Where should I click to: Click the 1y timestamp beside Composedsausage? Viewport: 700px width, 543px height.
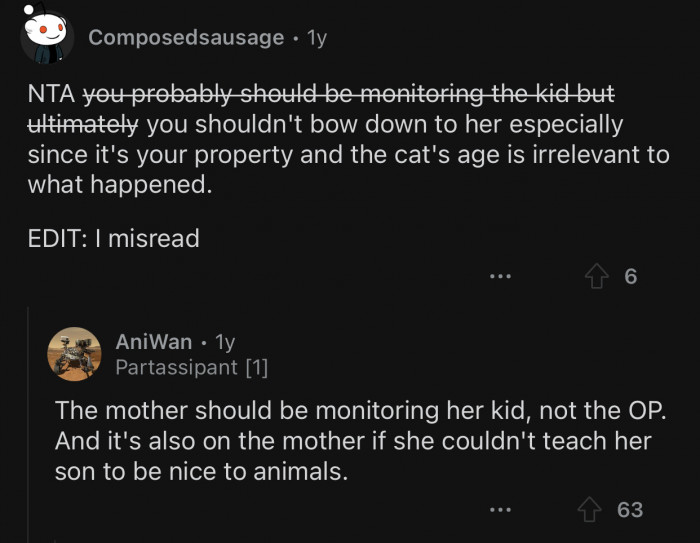click(316, 38)
